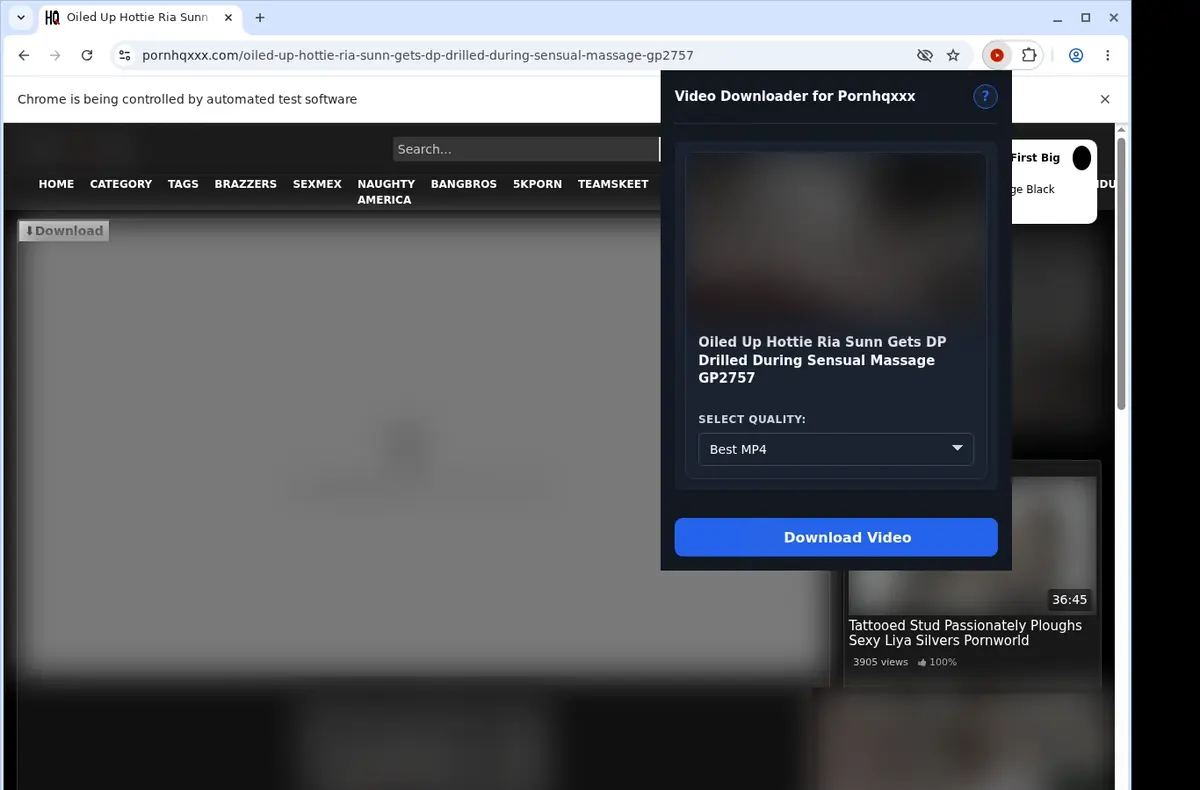Open the Best MP4 quality dropdown
Image resolution: width=1200 pixels, height=790 pixels.
(836, 449)
